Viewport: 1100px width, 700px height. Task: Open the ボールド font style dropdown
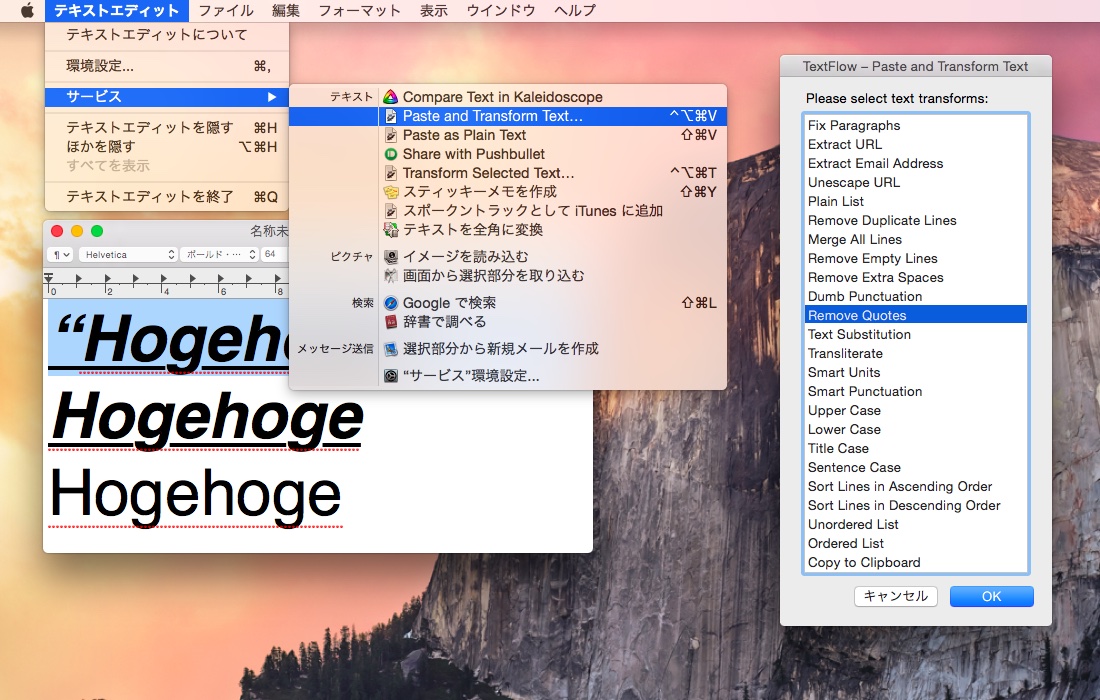[220, 255]
